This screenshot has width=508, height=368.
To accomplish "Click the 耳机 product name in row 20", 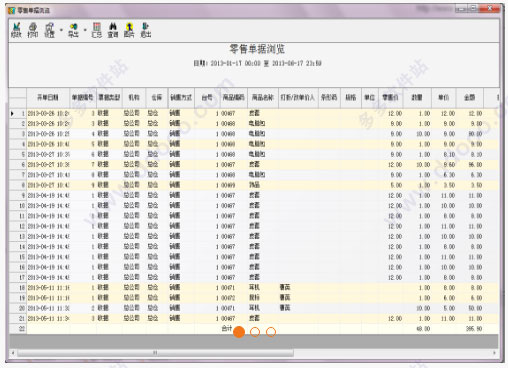I will 254,308.
